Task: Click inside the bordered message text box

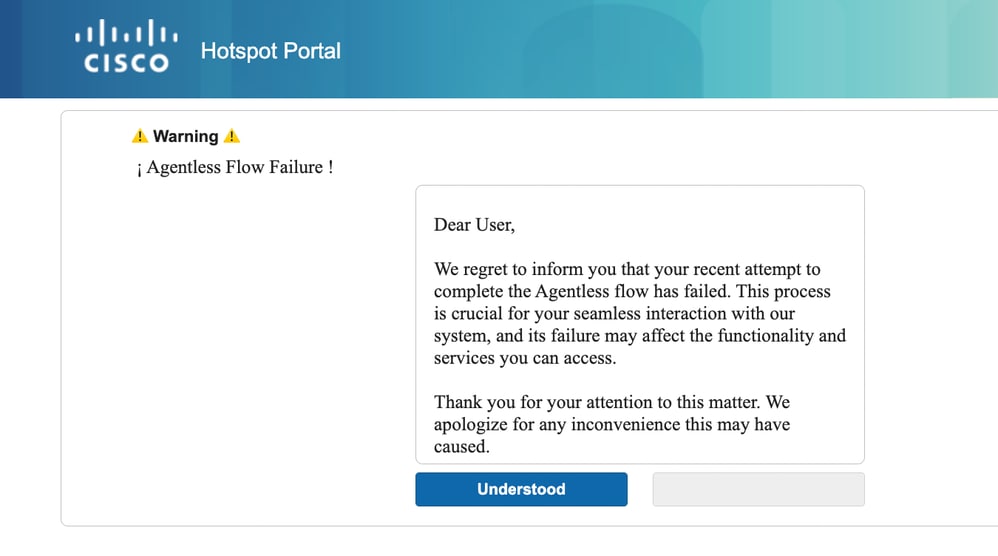Action: coord(640,324)
